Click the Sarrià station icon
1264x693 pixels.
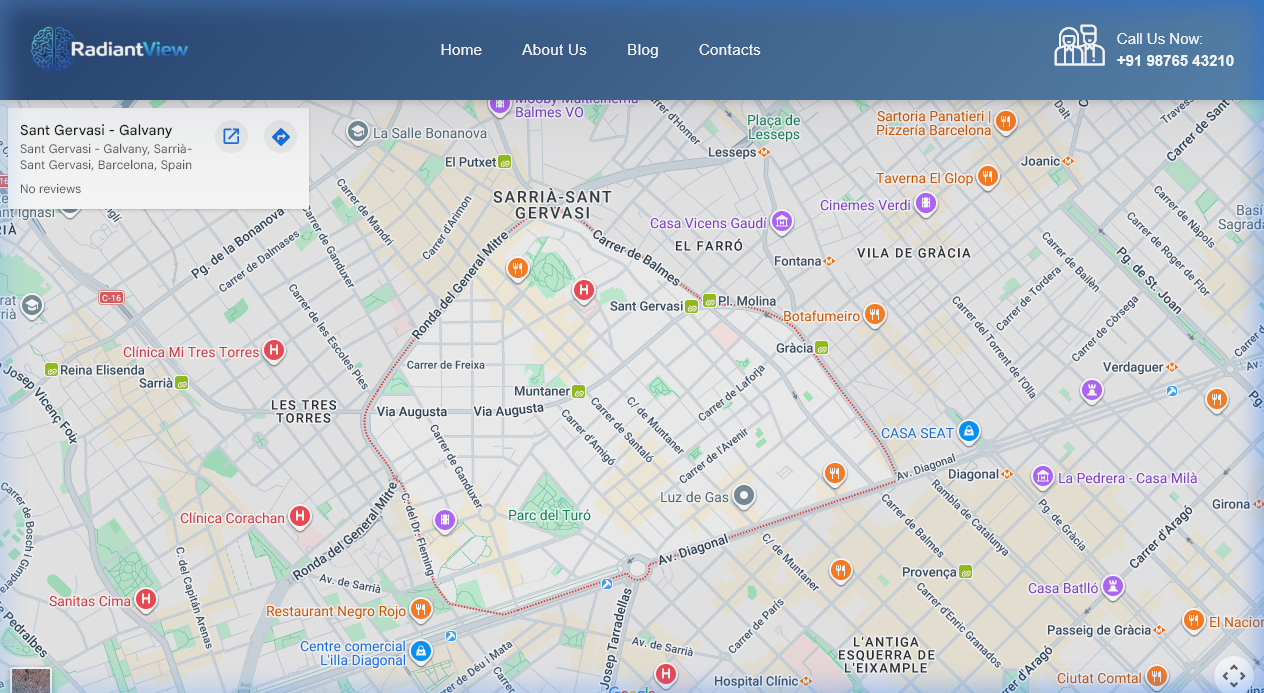(x=182, y=382)
